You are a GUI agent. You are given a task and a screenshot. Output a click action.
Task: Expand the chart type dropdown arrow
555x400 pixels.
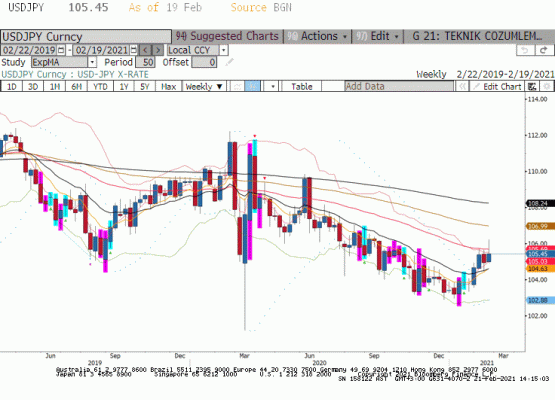click(273, 86)
